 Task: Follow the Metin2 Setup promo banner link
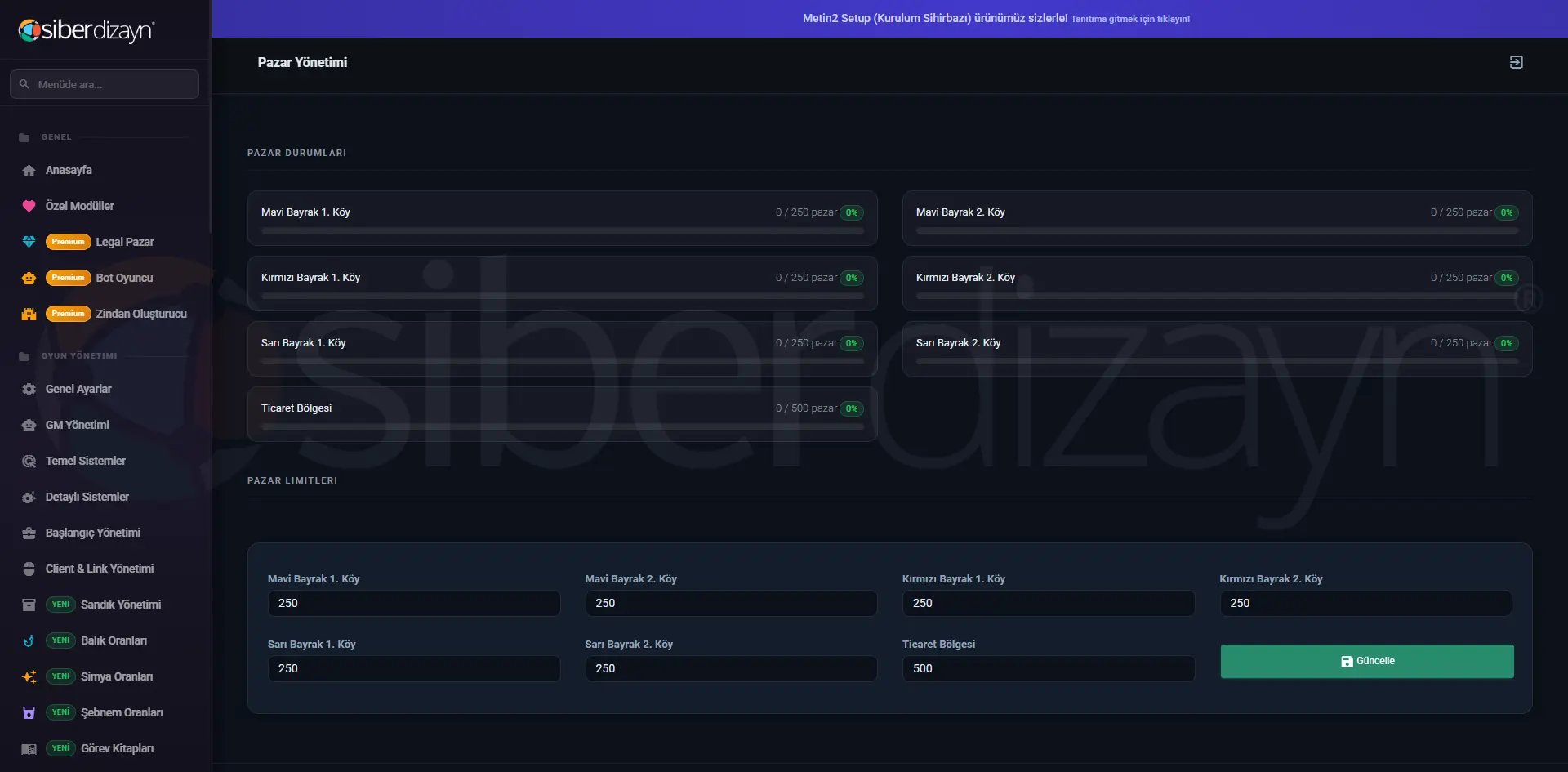996,18
